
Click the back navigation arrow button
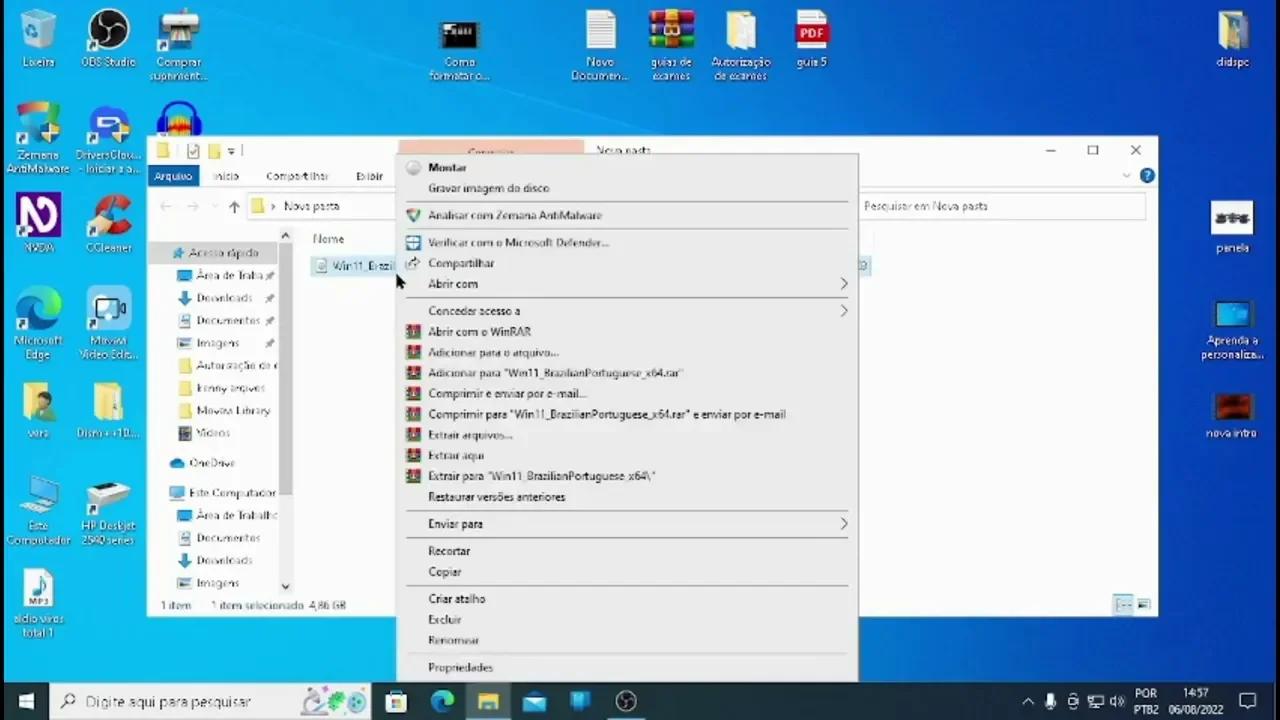(166, 206)
